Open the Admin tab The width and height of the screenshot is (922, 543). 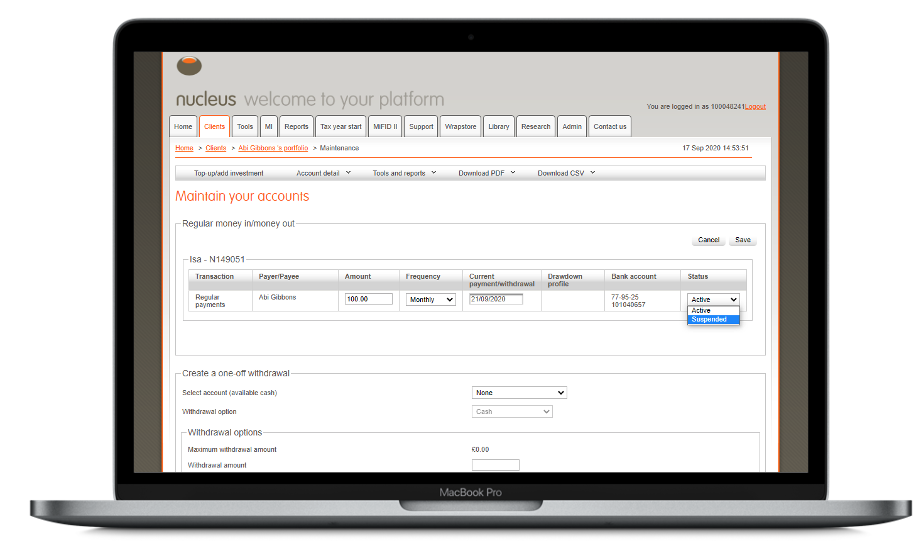(x=572, y=126)
